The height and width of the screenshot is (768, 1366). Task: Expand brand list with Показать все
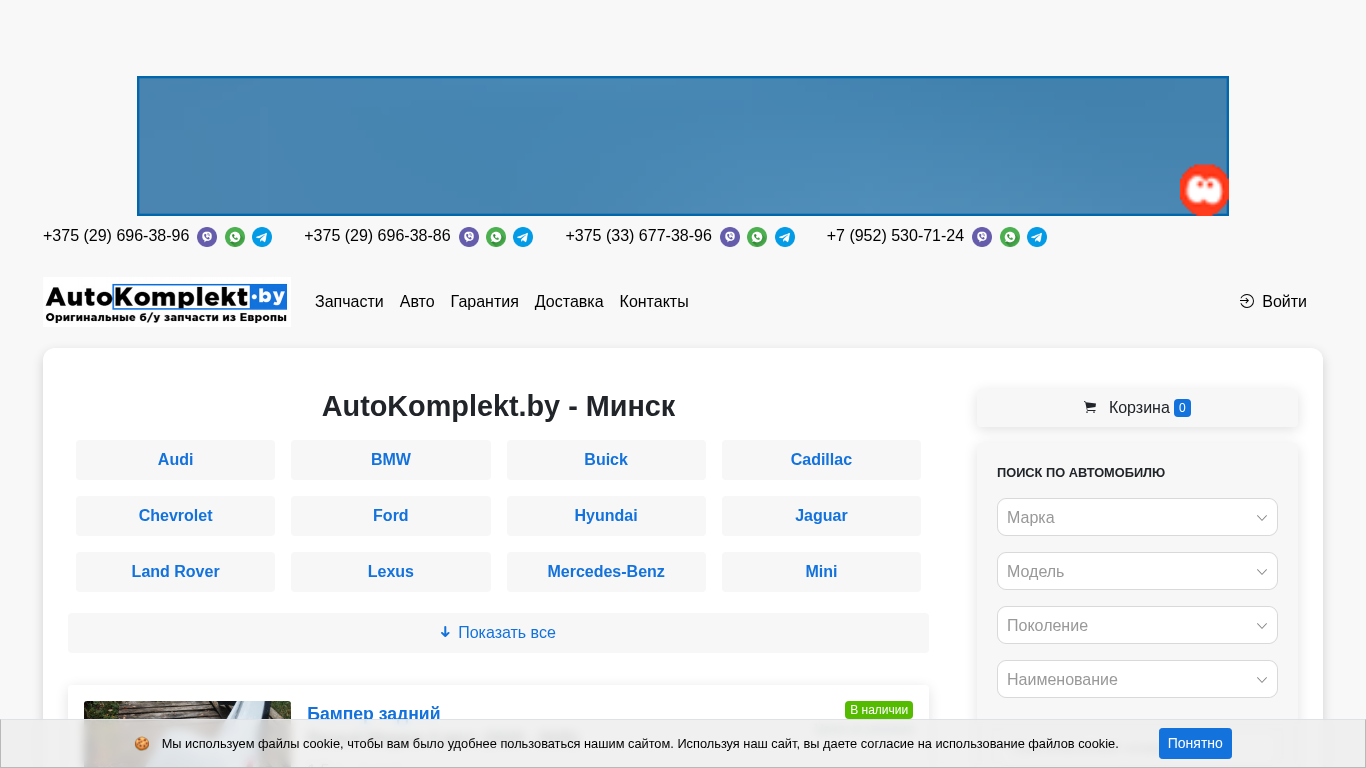coord(498,633)
